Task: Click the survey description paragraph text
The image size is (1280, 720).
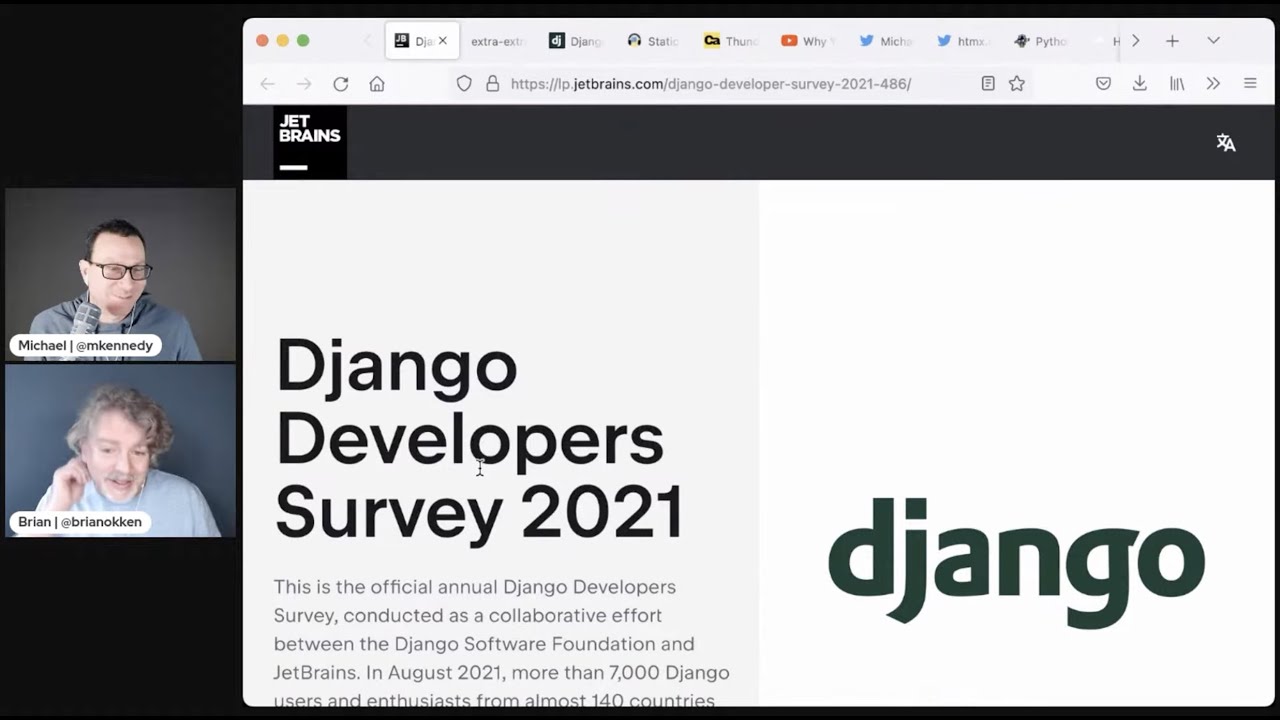Action: tap(502, 643)
